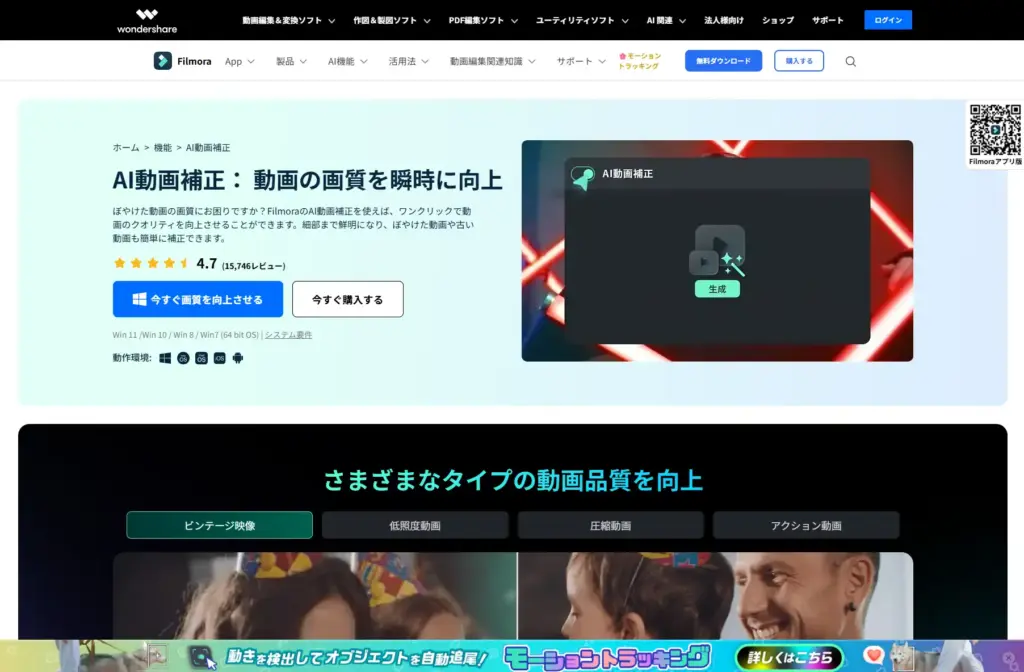Screen dimensions: 1024x672
Task: Click the heart icon on bottom banner
Action: [x=873, y=655]
